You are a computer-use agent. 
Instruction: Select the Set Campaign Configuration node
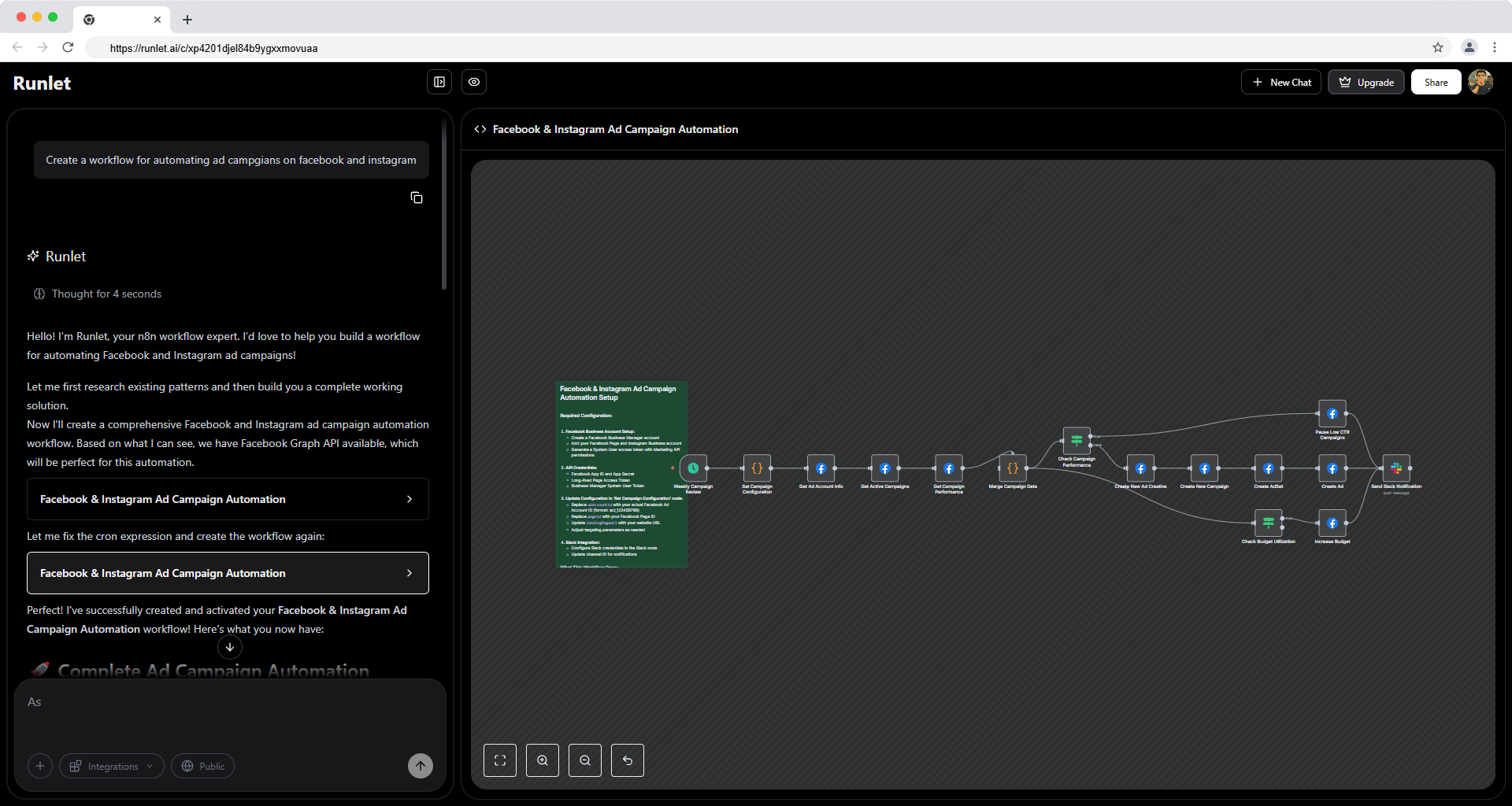757,468
